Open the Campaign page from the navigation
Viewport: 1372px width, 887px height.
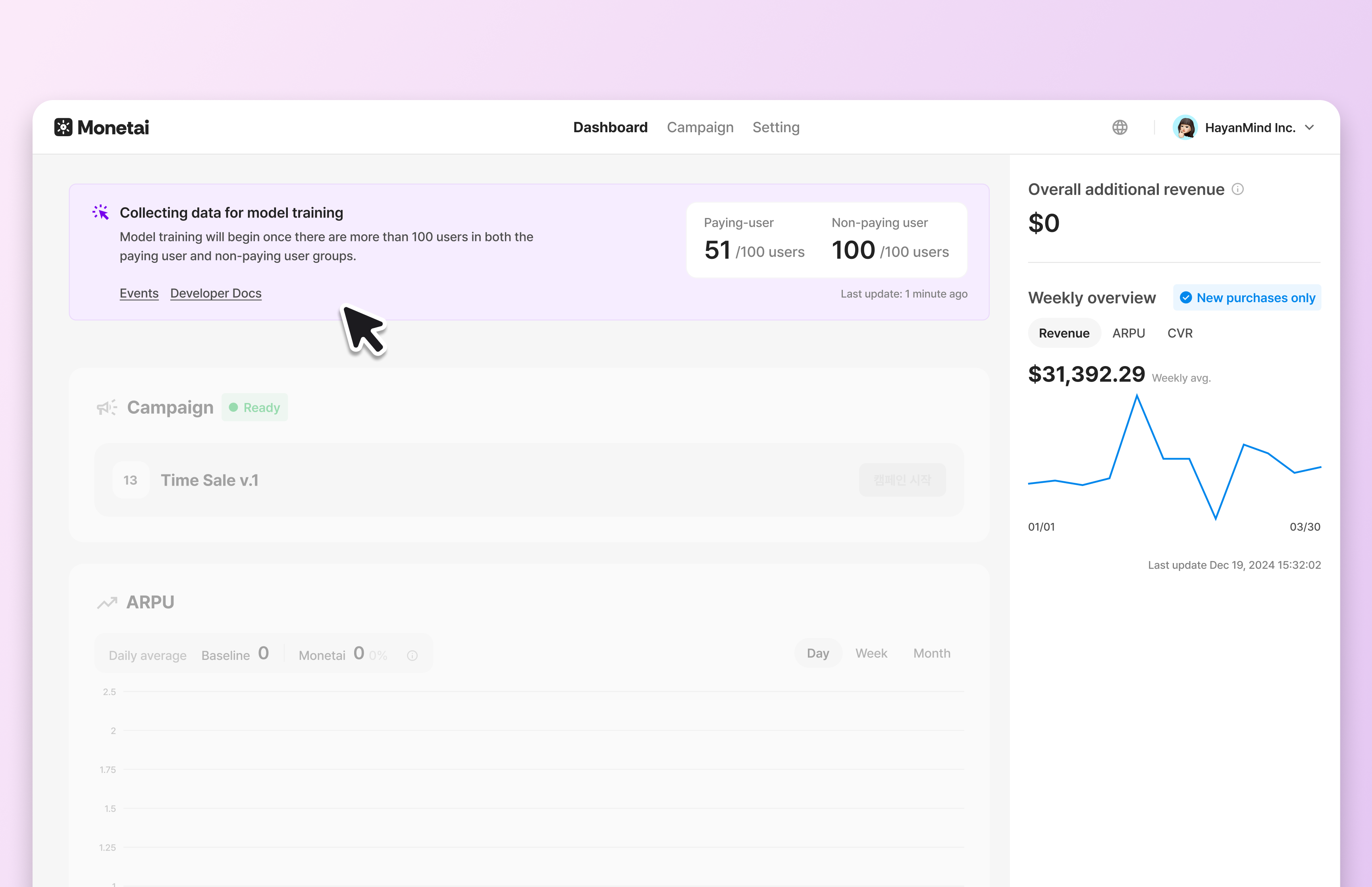(x=700, y=127)
